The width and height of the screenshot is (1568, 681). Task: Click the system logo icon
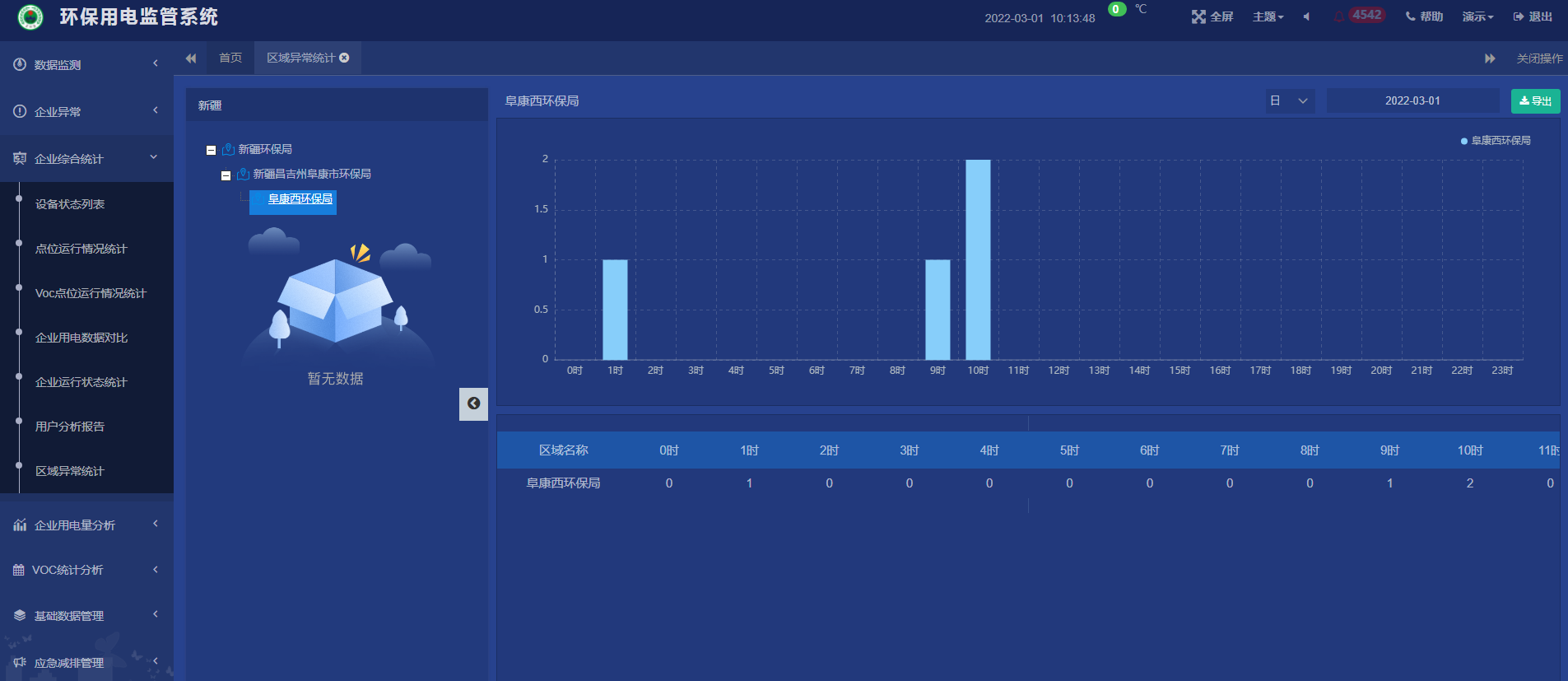(30, 16)
